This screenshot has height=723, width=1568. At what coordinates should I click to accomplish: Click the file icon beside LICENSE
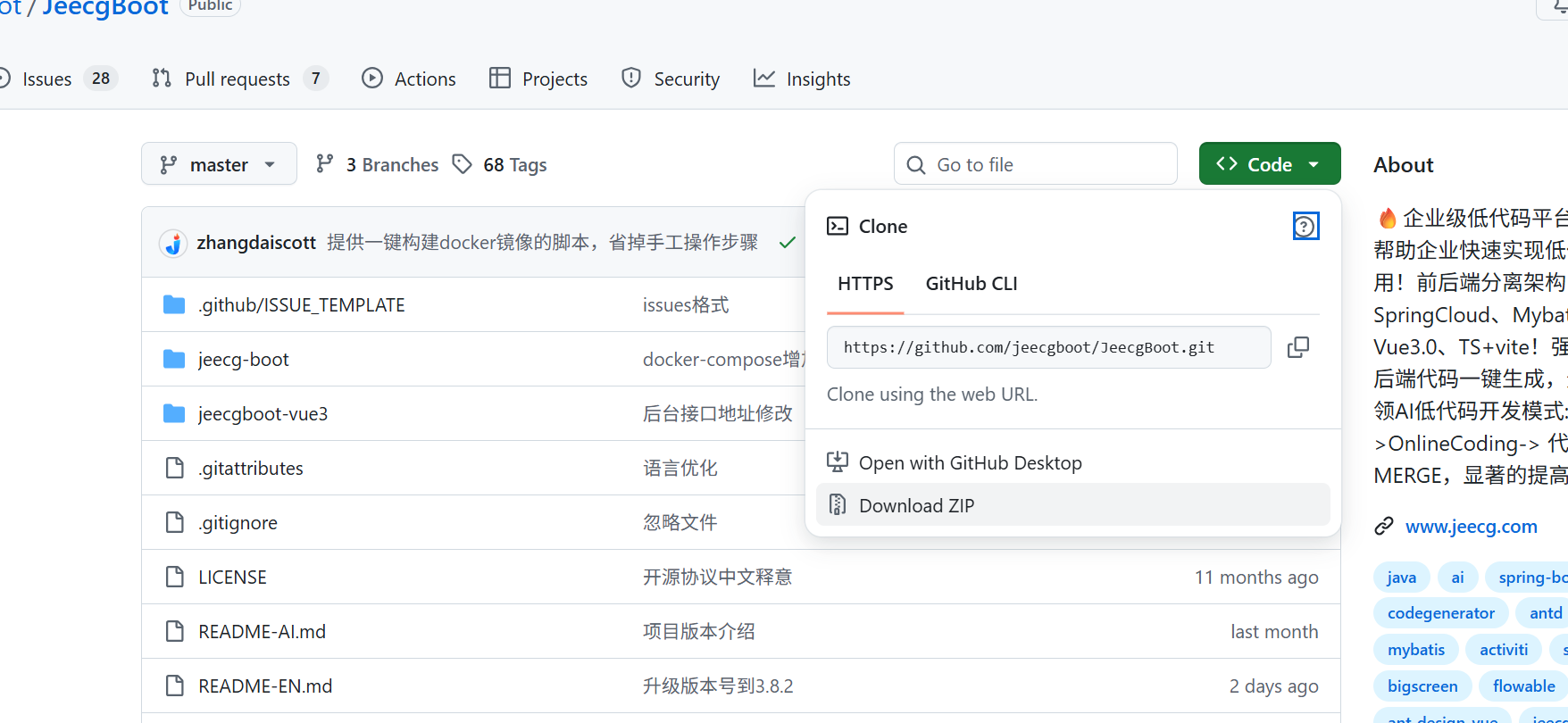(175, 577)
